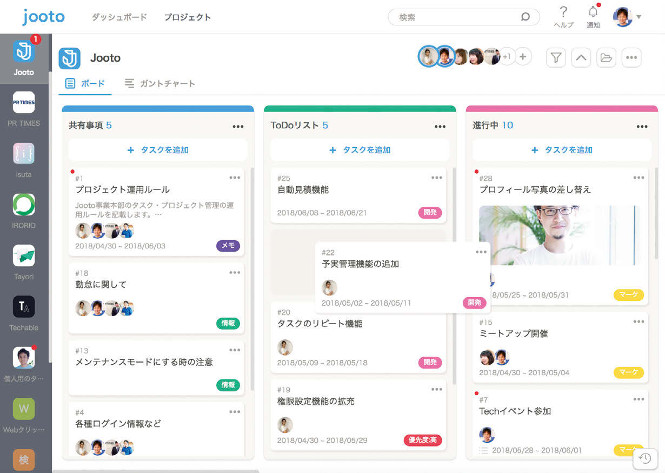Open the ToDoリスト list options ellipsis
Viewport: 665px width, 473px height.
(440, 126)
